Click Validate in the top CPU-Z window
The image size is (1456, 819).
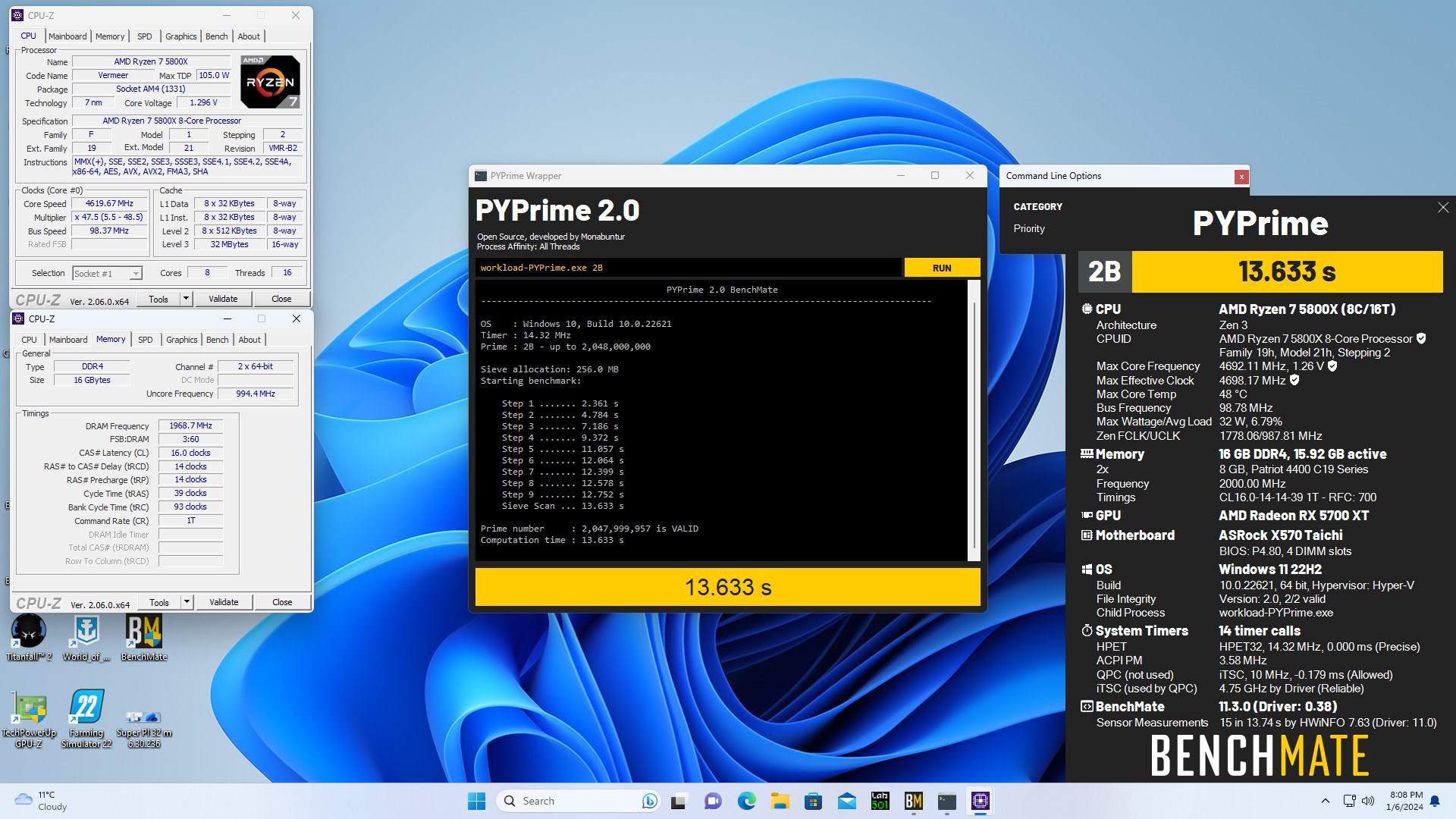(223, 299)
